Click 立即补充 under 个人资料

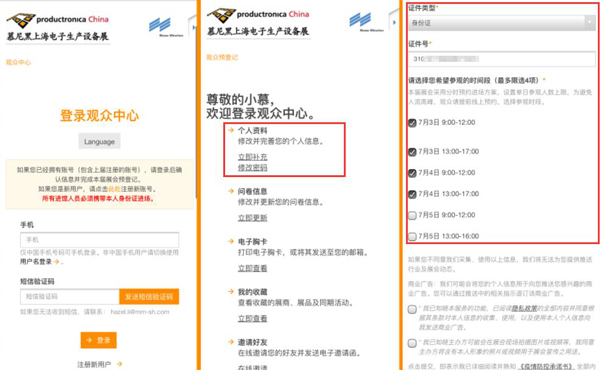click(x=253, y=157)
